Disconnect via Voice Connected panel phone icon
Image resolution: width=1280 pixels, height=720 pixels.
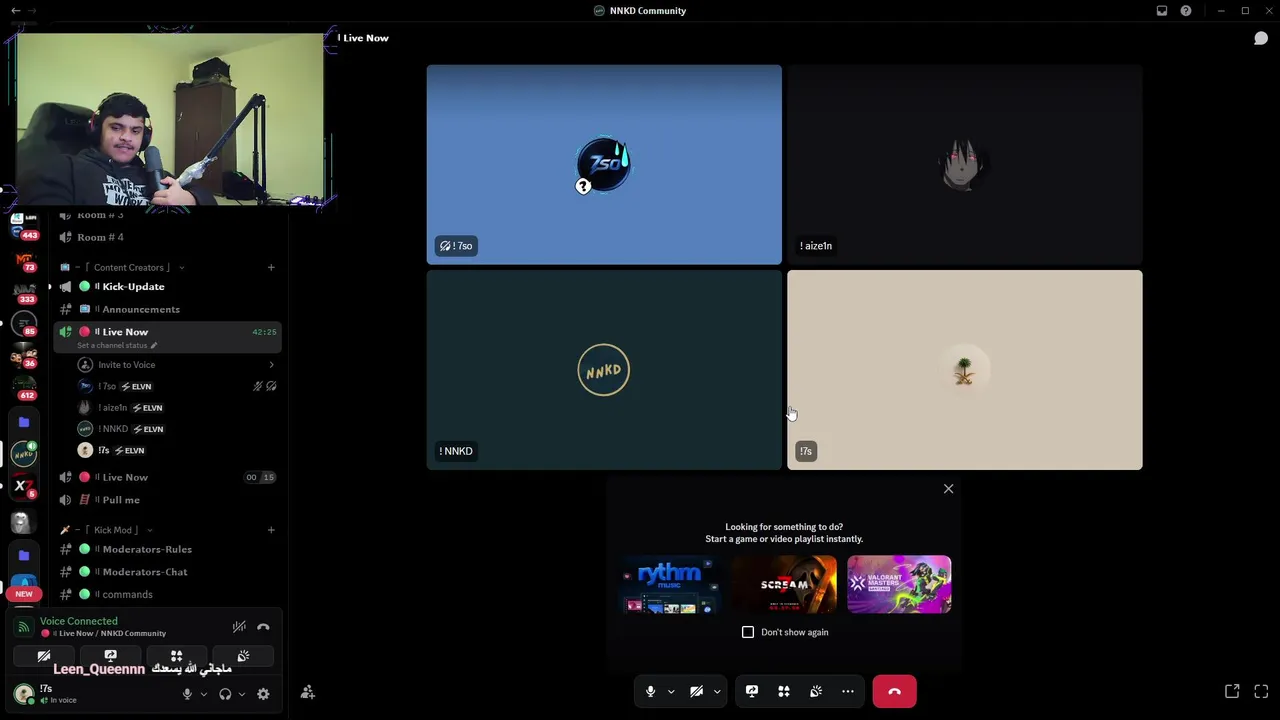[263, 627]
